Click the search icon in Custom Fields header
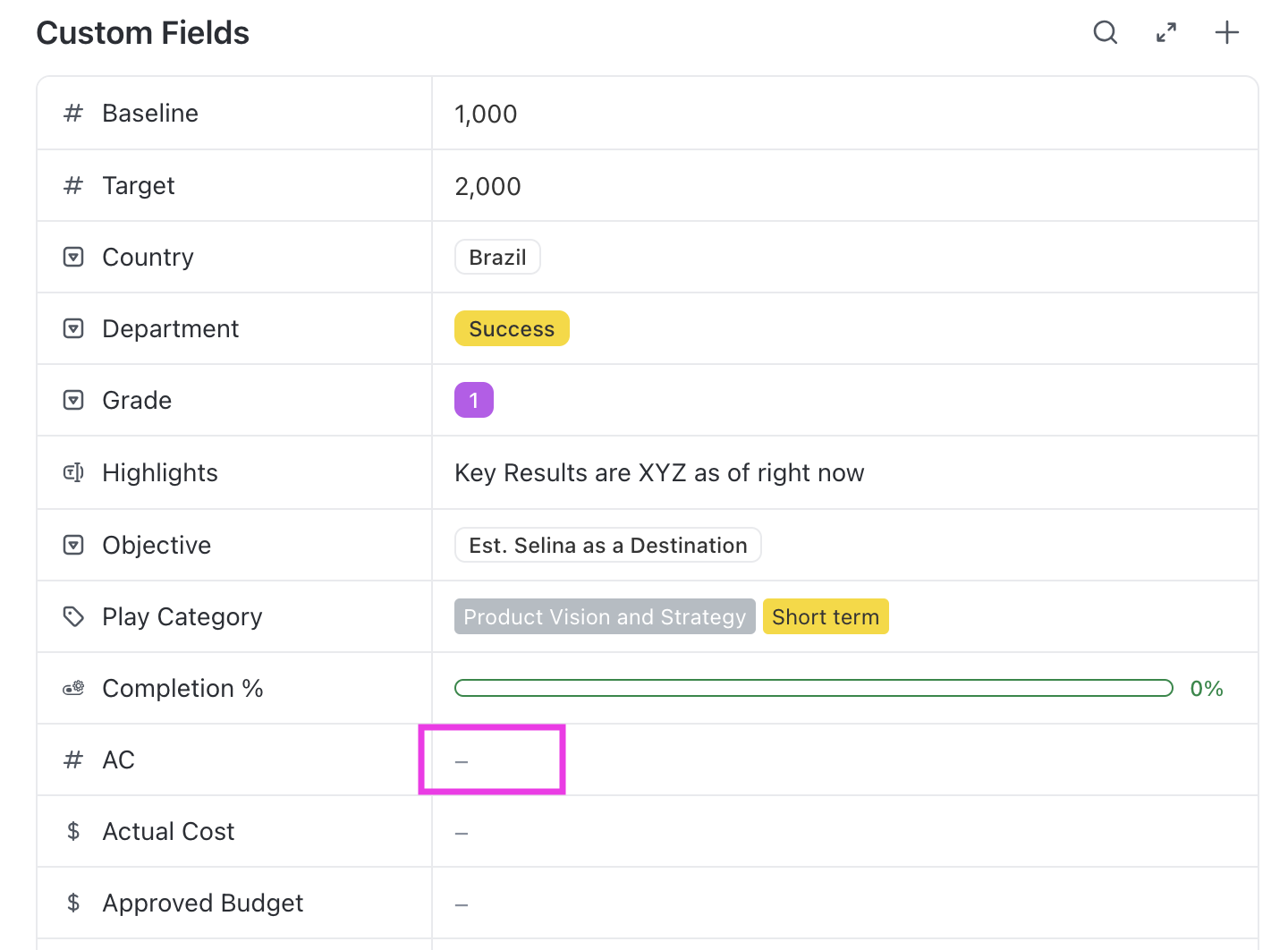This screenshot has width=1288, height=950. tap(1106, 33)
